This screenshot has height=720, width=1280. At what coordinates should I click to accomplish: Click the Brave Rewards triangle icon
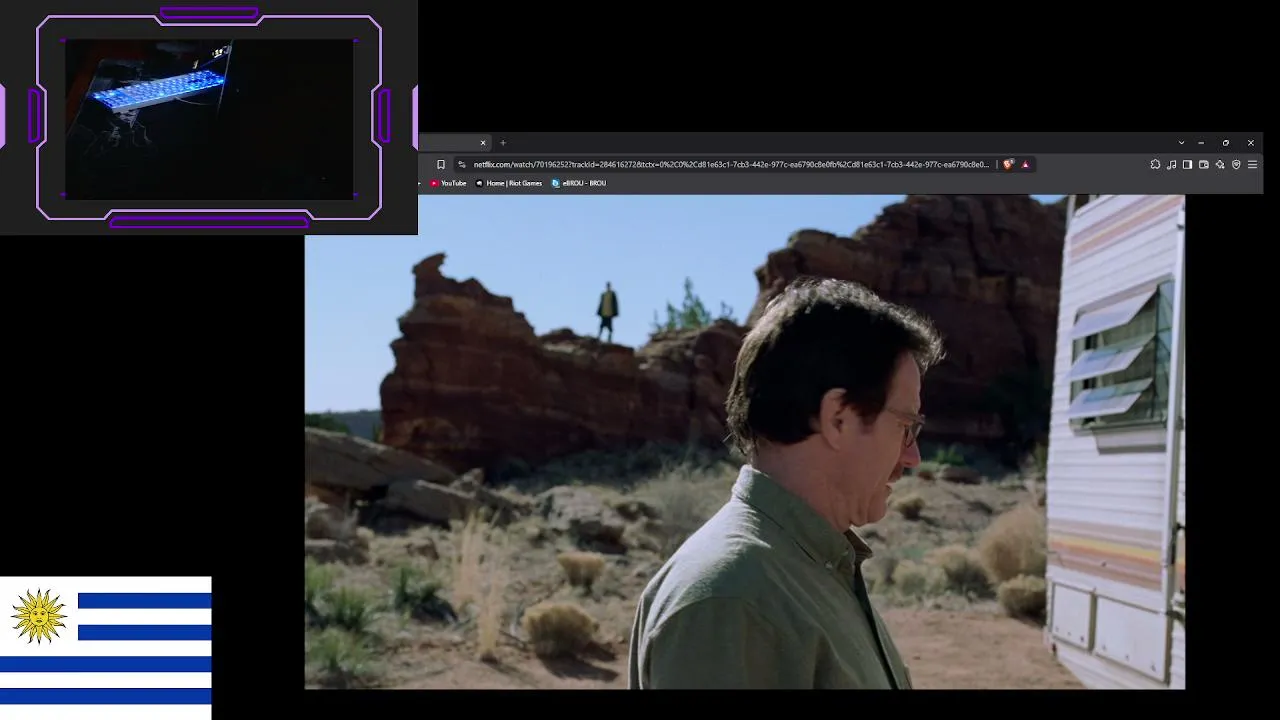click(x=1025, y=164)
